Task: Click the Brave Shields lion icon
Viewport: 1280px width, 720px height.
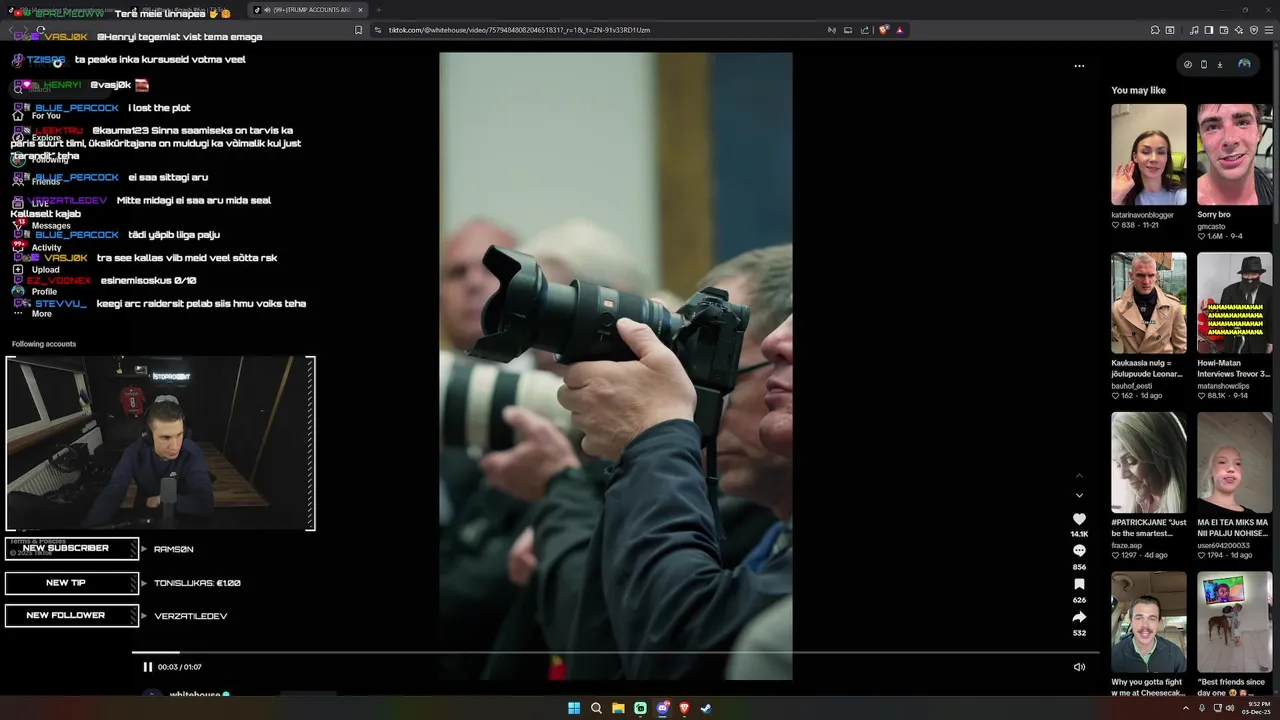Action: pyautogui.click(x=884, y=30)
